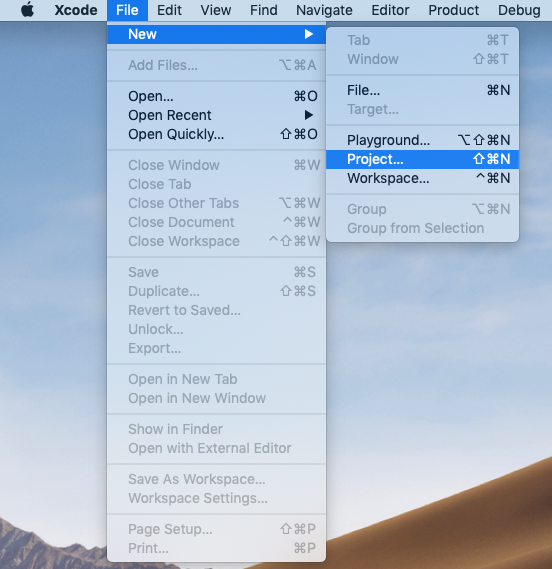The height and width of the screenshot is (569, 552).
Task: Select File... in New submenu
Action: coord(422,90)
